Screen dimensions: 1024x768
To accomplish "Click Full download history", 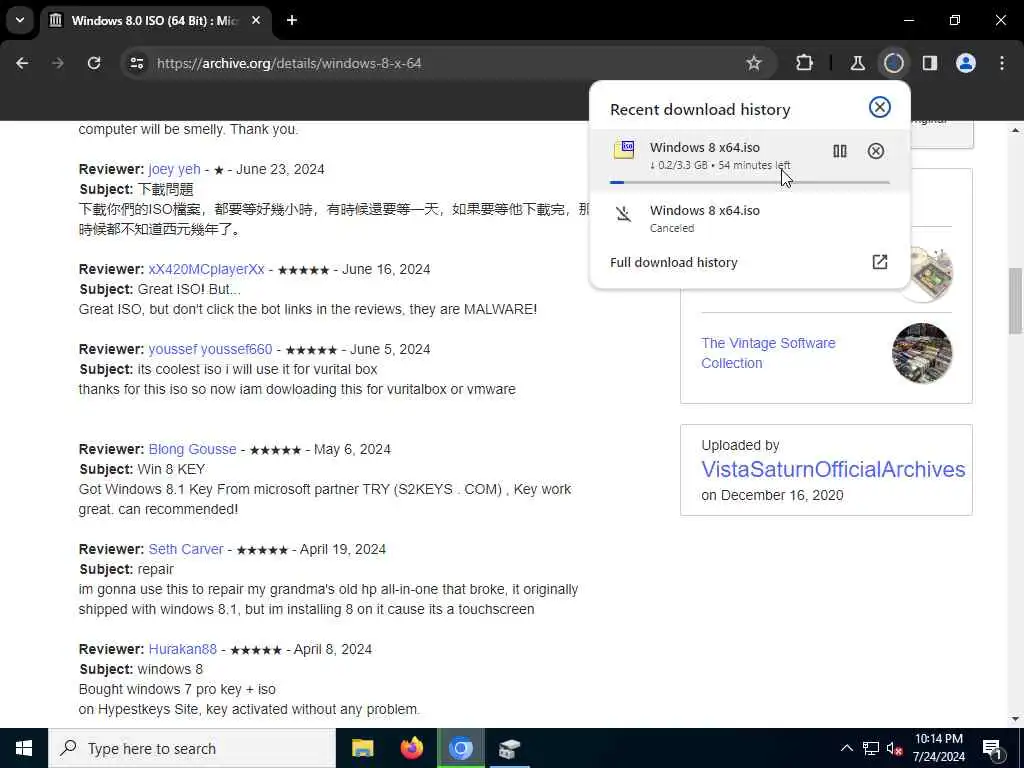I will (673, 263).
